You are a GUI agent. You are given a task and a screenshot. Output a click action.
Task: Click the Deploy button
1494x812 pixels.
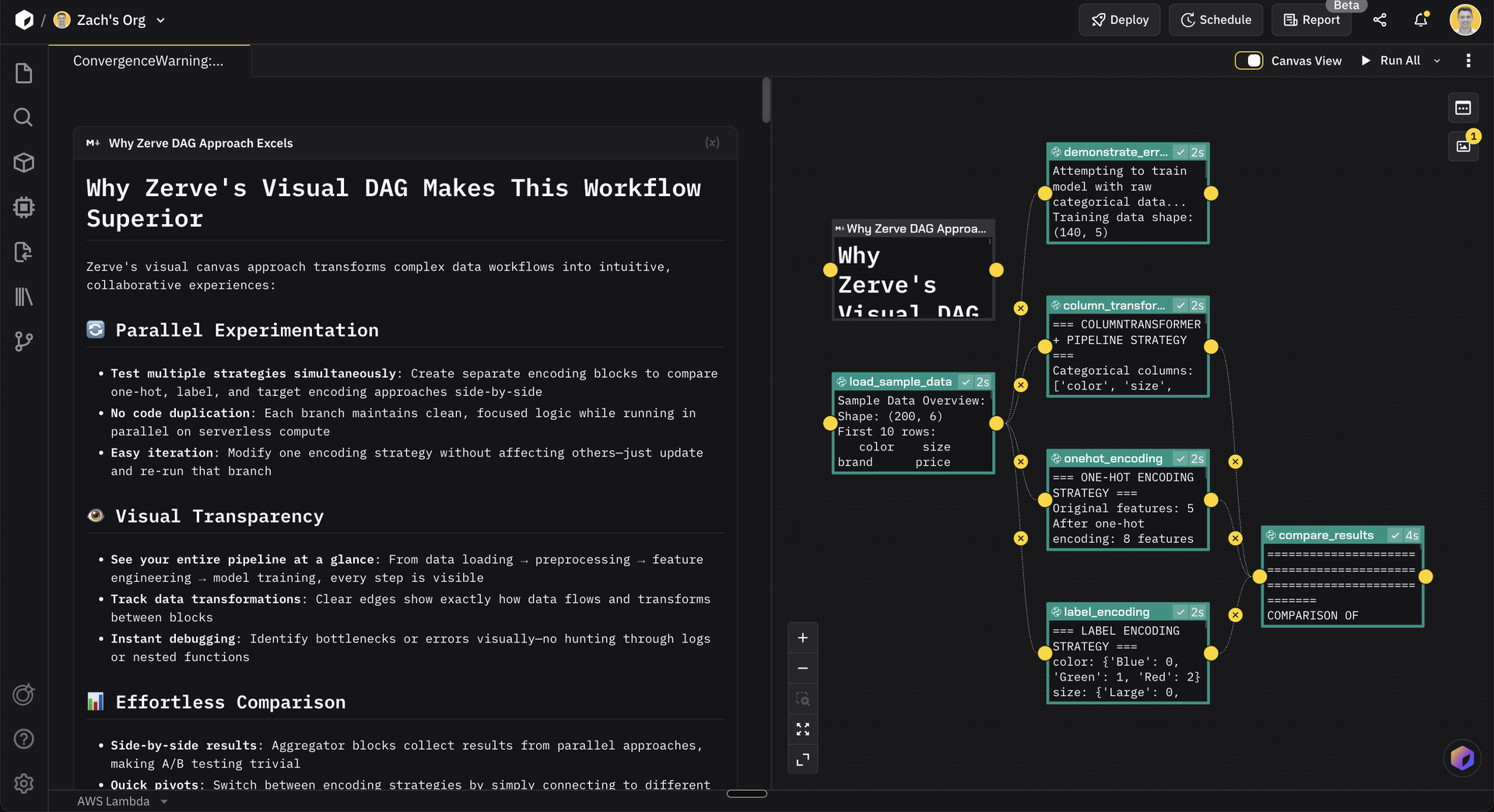(x=1120, y=19)
